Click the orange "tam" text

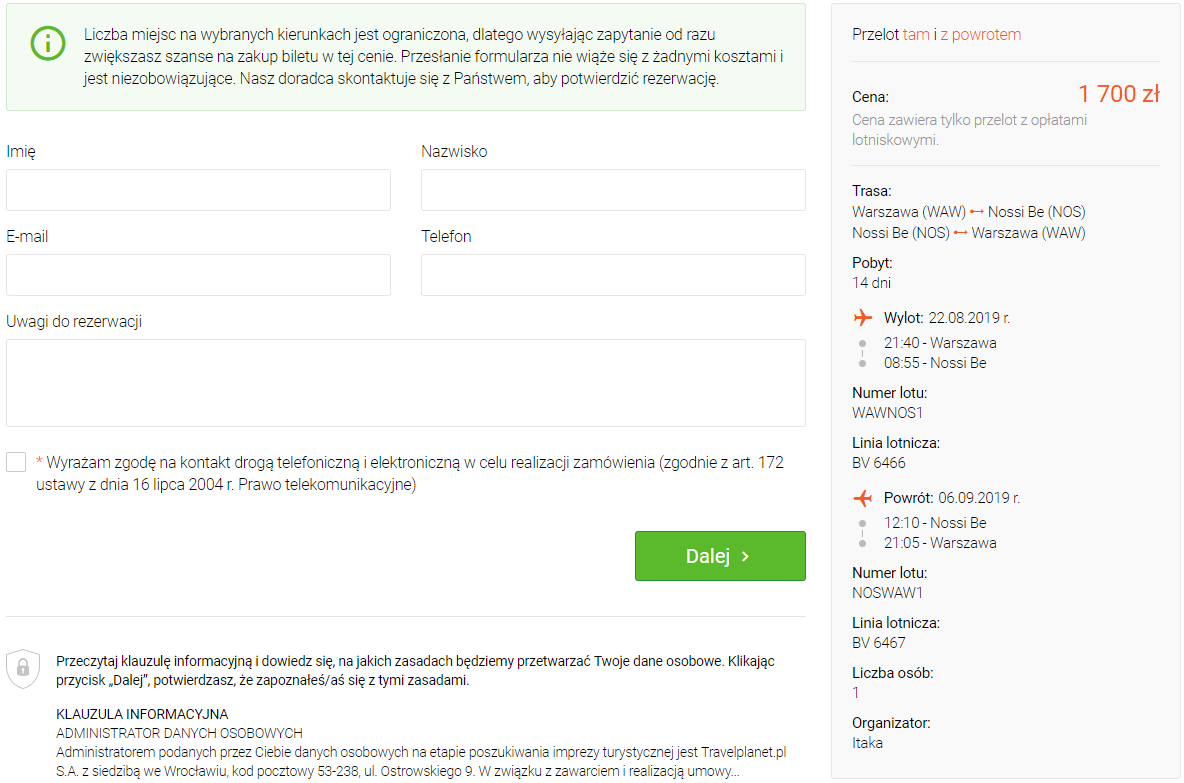916,34
